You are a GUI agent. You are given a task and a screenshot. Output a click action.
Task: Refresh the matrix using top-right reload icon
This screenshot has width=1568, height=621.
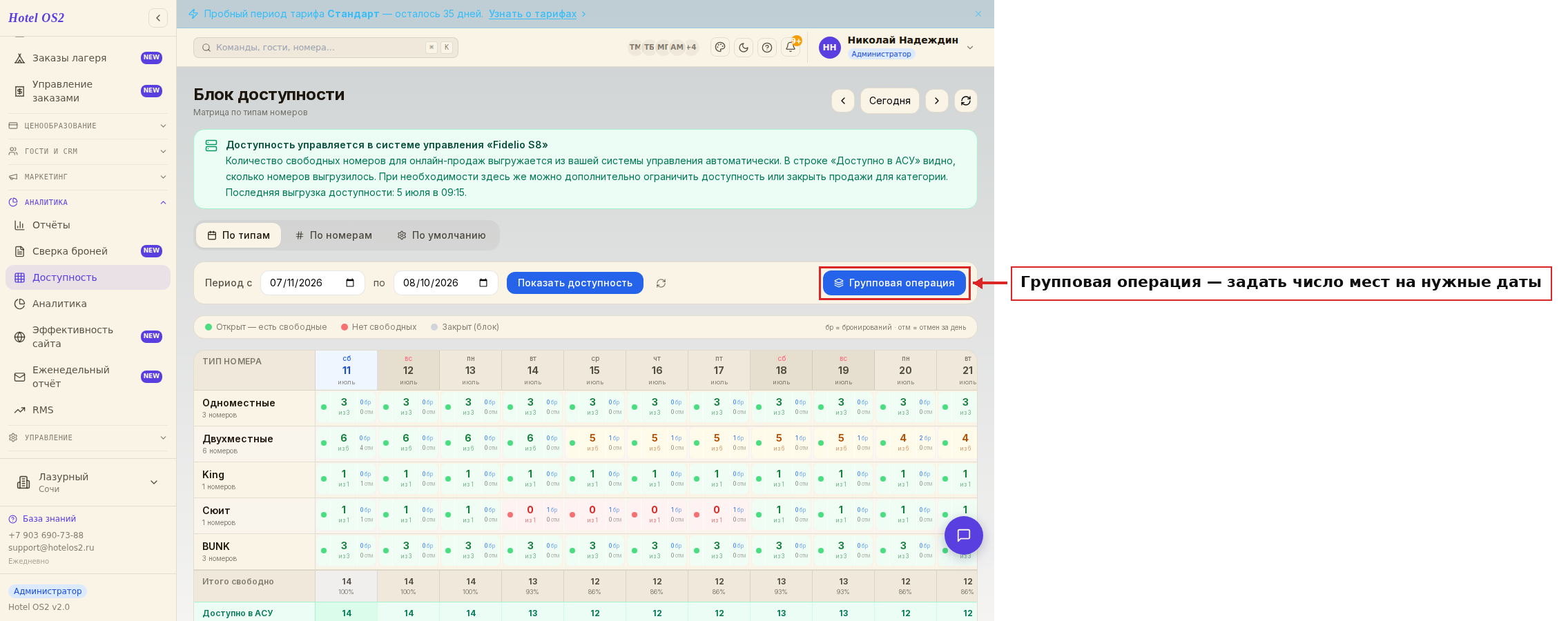966,101
